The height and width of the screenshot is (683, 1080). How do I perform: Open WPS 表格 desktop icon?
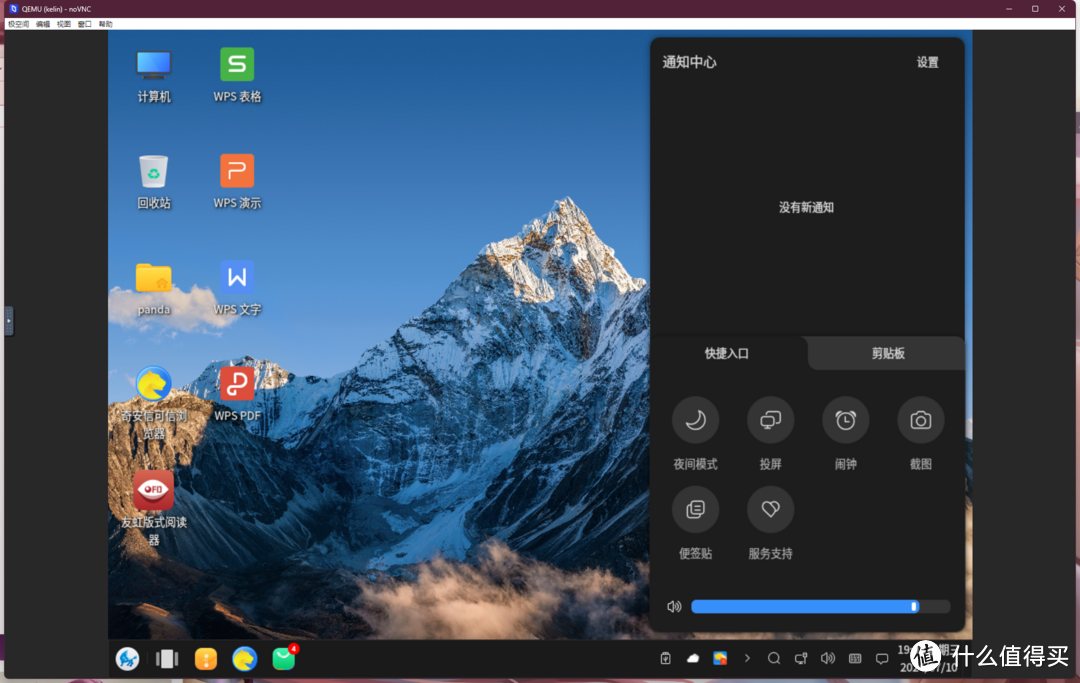click(x=237, y=66)
